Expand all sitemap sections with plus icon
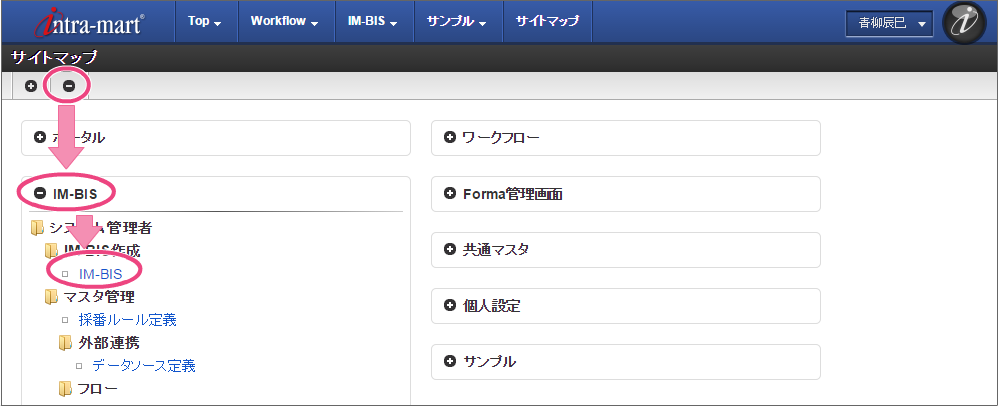Screen dimensions: 998x406 (31, 86)
